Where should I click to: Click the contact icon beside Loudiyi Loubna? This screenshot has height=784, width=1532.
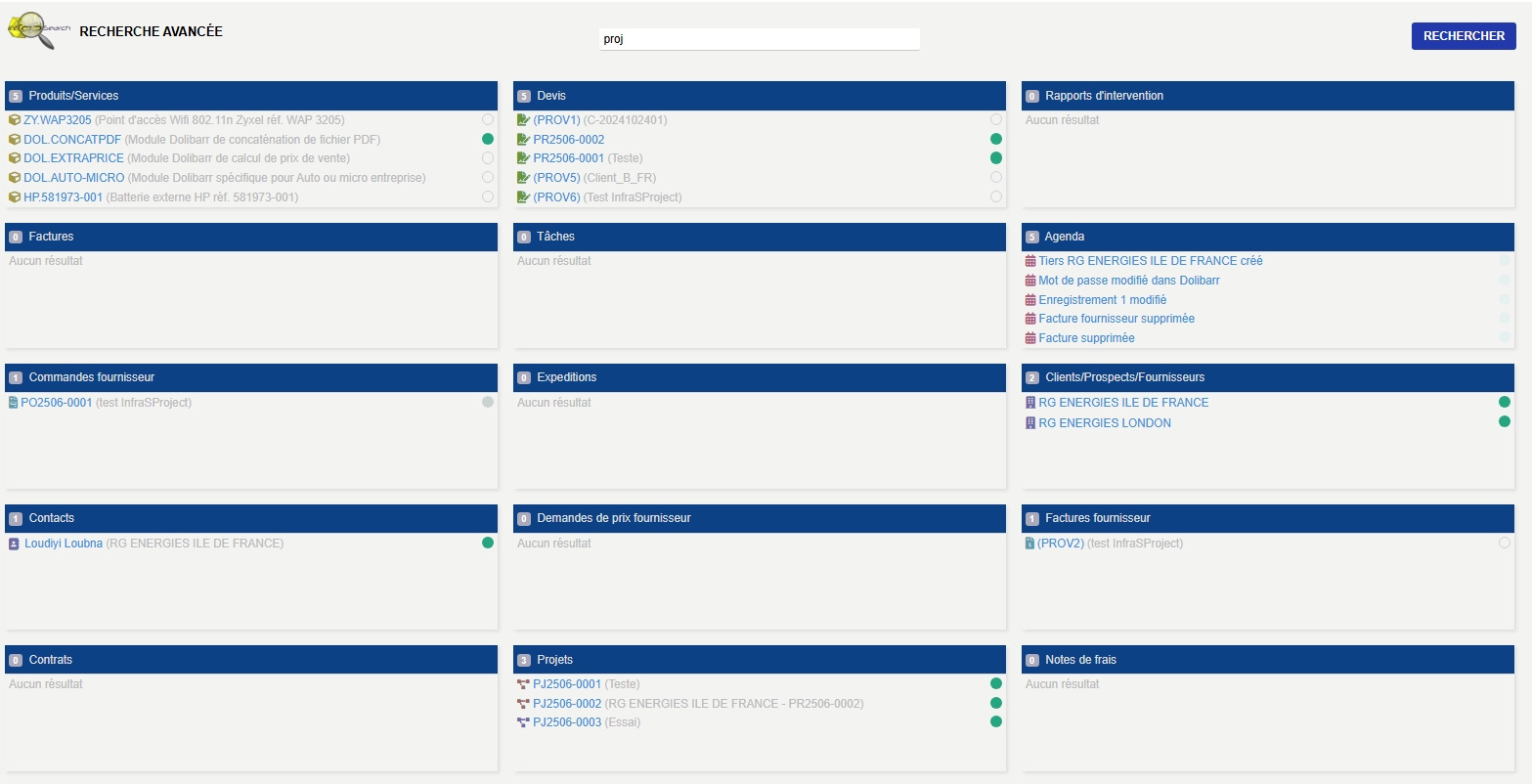[15, 544]
